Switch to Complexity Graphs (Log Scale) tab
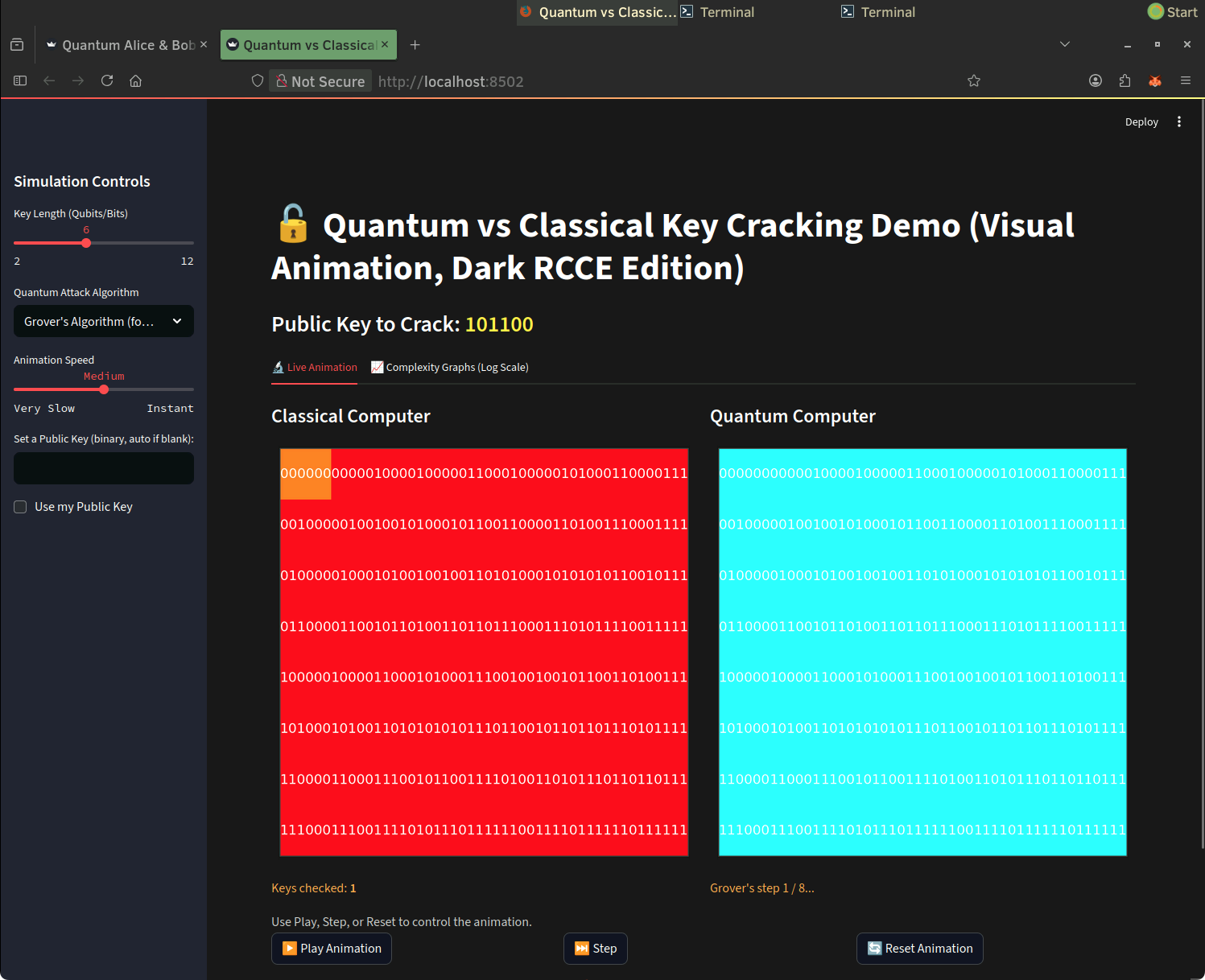The image size is (1205, 980). (x=449, y=368)
